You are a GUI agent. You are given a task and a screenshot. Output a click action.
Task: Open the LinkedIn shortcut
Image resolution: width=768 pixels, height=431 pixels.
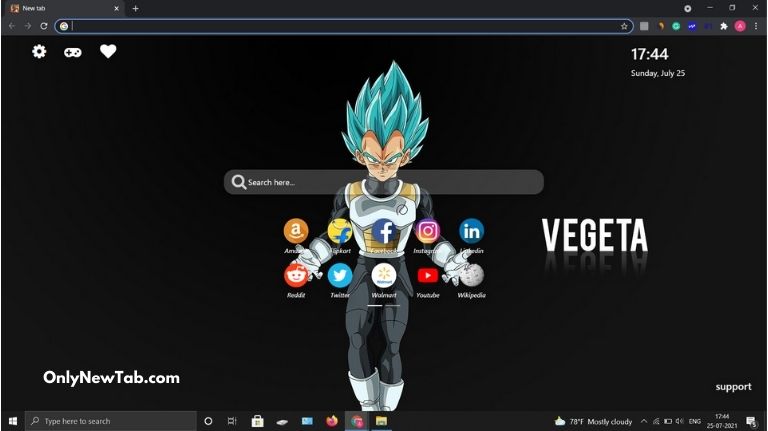point(471,231)
